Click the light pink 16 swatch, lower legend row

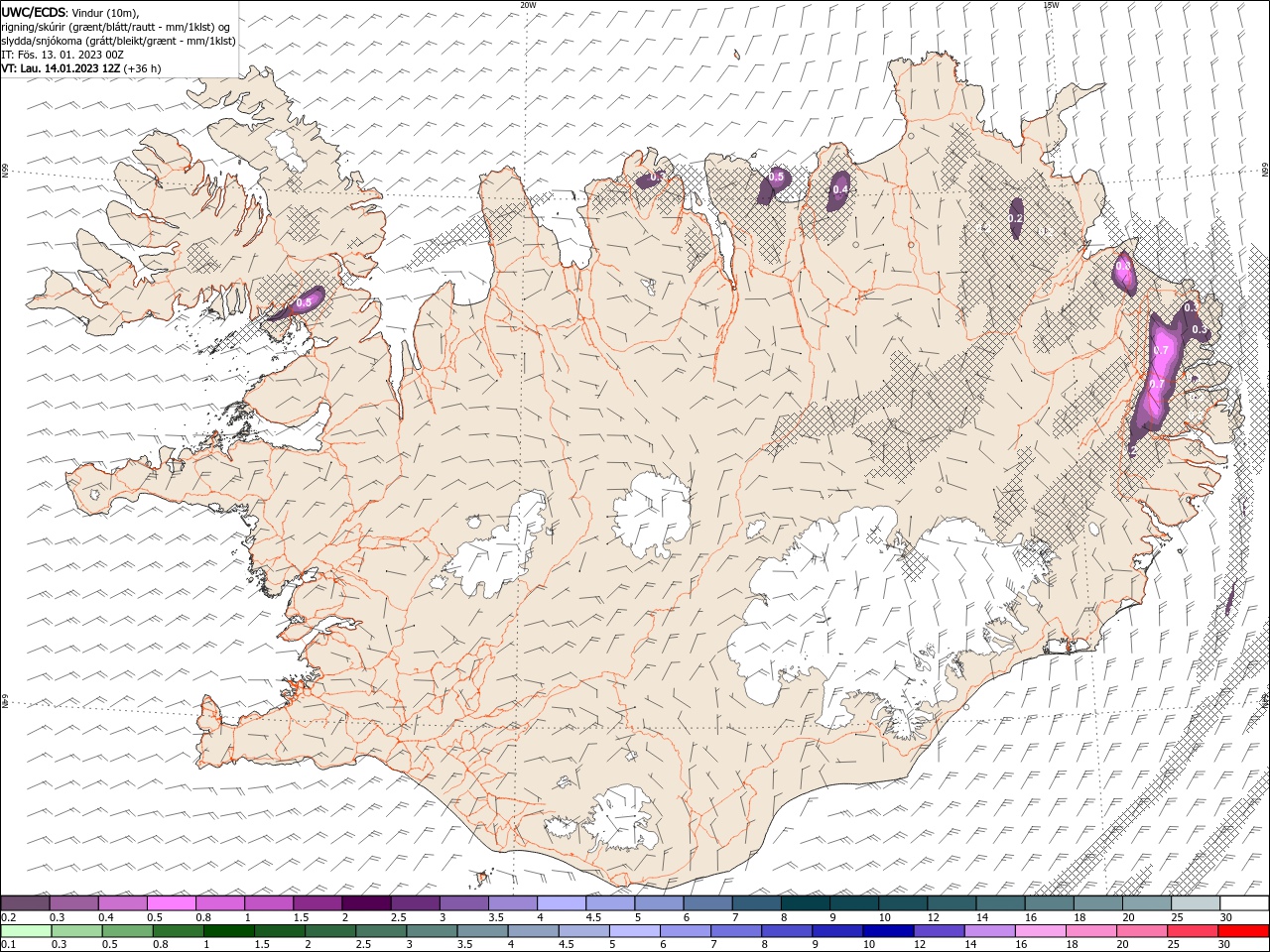click(x=1042, y=931)
